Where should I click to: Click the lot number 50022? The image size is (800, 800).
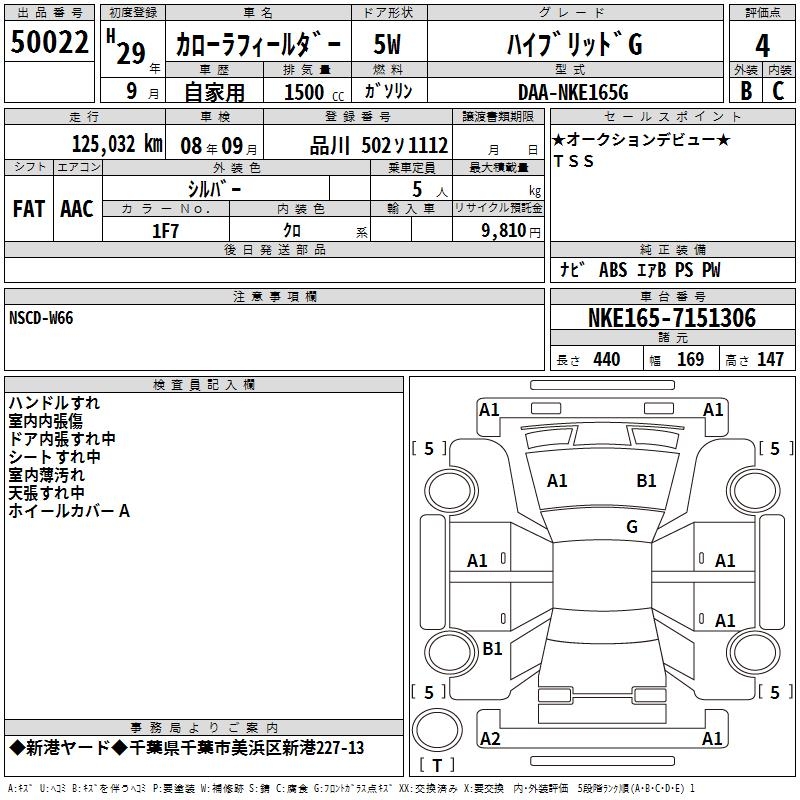tap(49, 42)
